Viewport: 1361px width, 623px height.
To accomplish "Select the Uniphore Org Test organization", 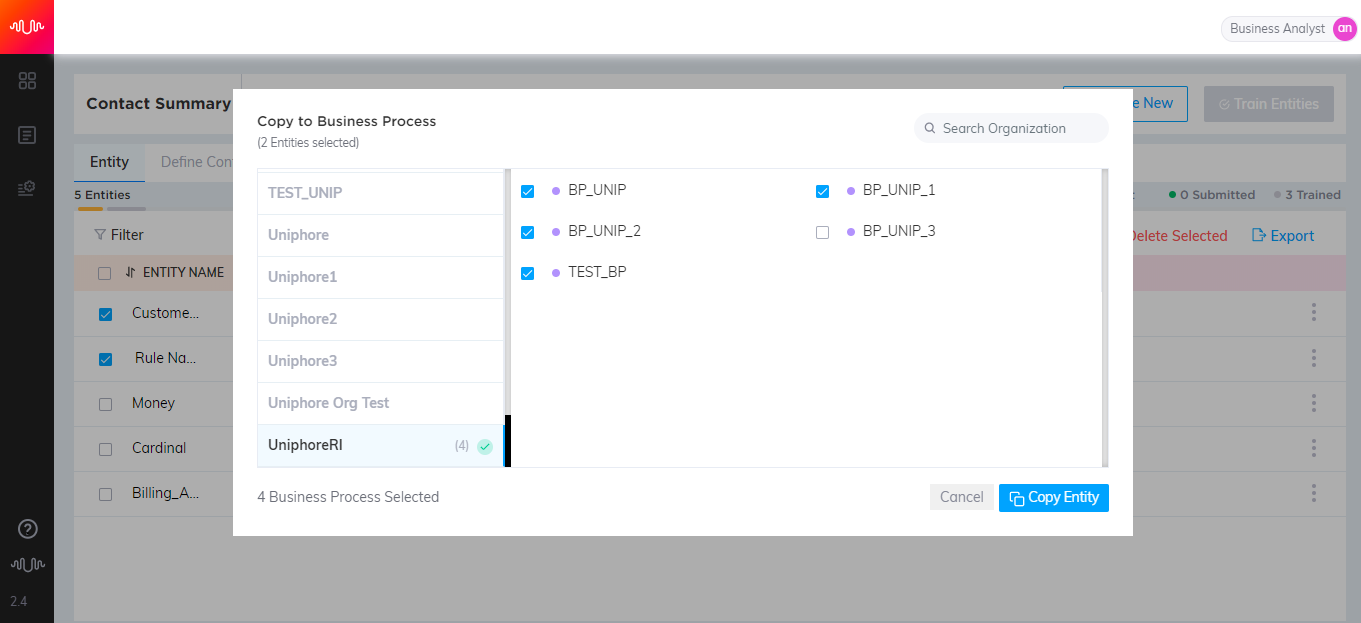I will 380,403.
